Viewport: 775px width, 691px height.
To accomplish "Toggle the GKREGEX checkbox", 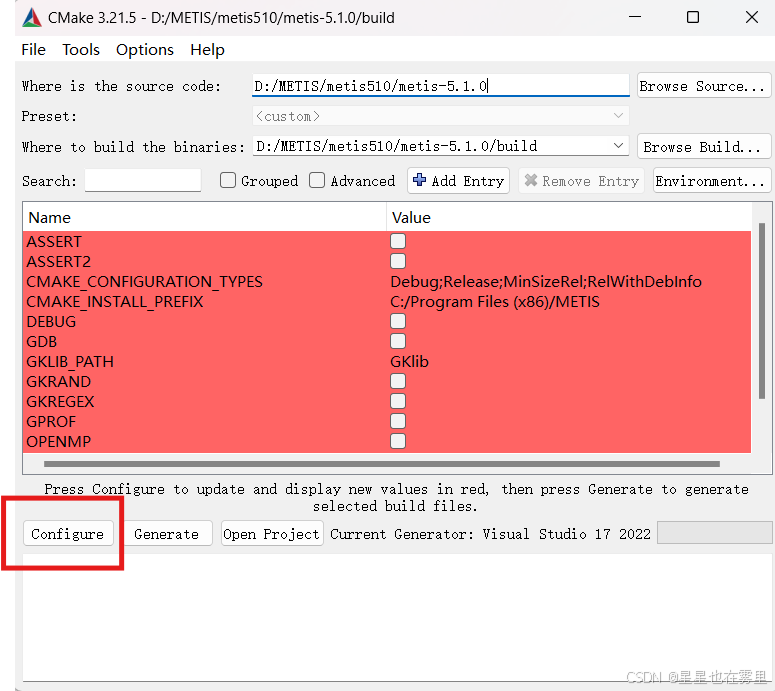I will 398,401.
